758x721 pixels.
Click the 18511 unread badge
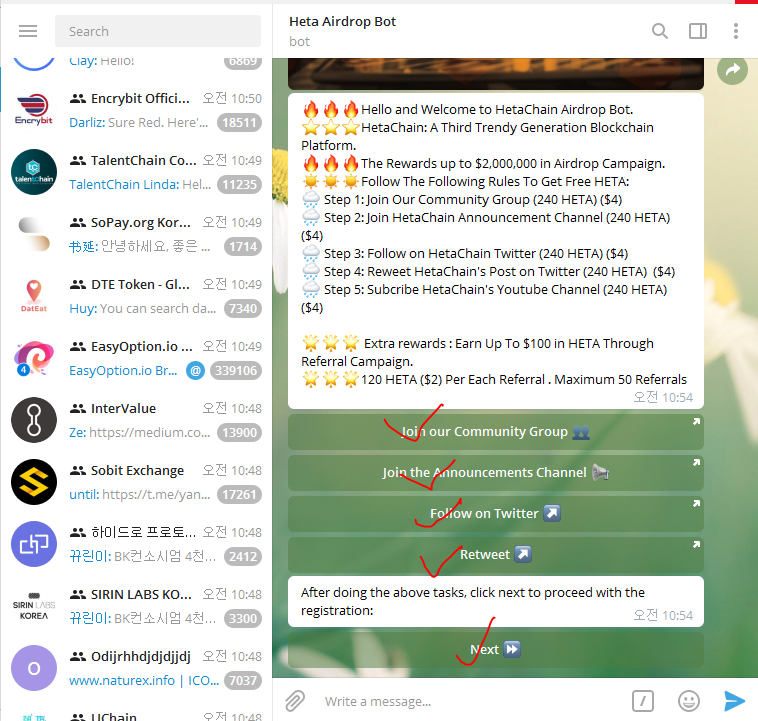click(x=239, y=123)
